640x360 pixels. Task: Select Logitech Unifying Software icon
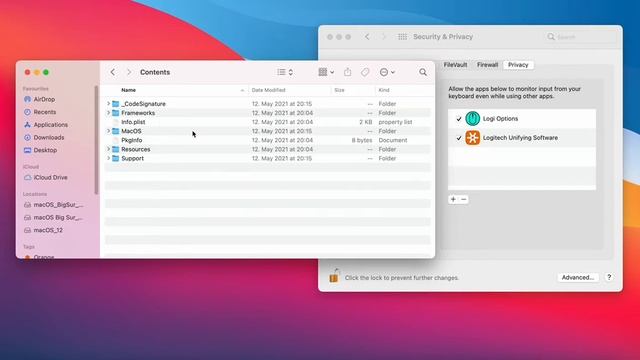473,138
